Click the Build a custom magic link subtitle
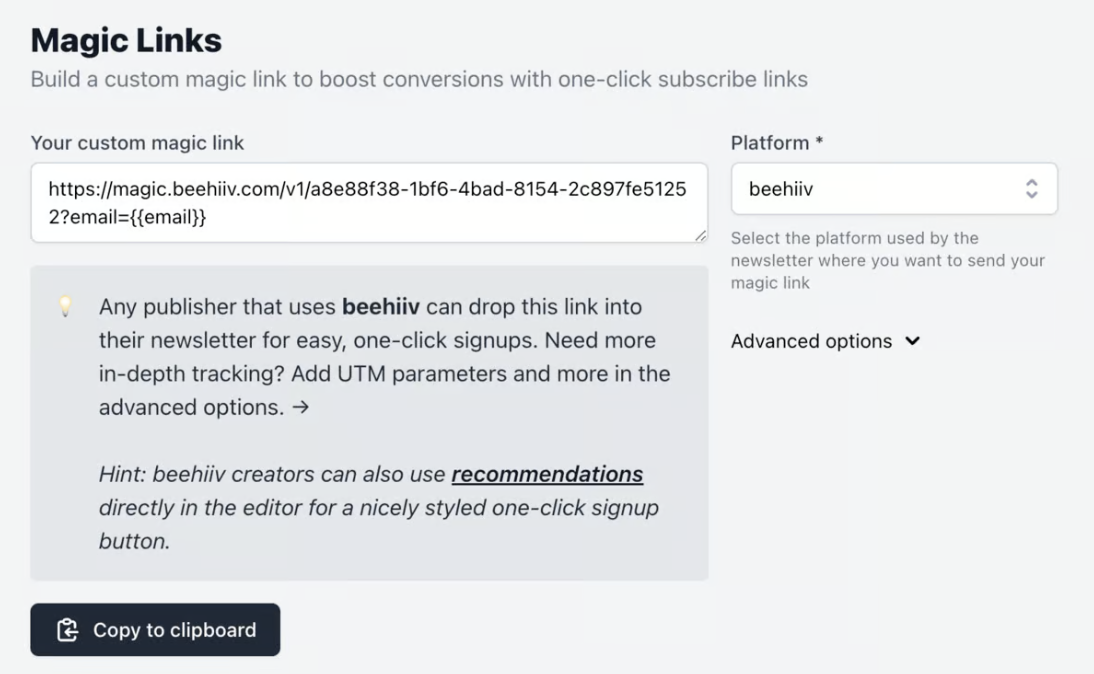This screenshot has width=1094, height=674. (419, 80)
